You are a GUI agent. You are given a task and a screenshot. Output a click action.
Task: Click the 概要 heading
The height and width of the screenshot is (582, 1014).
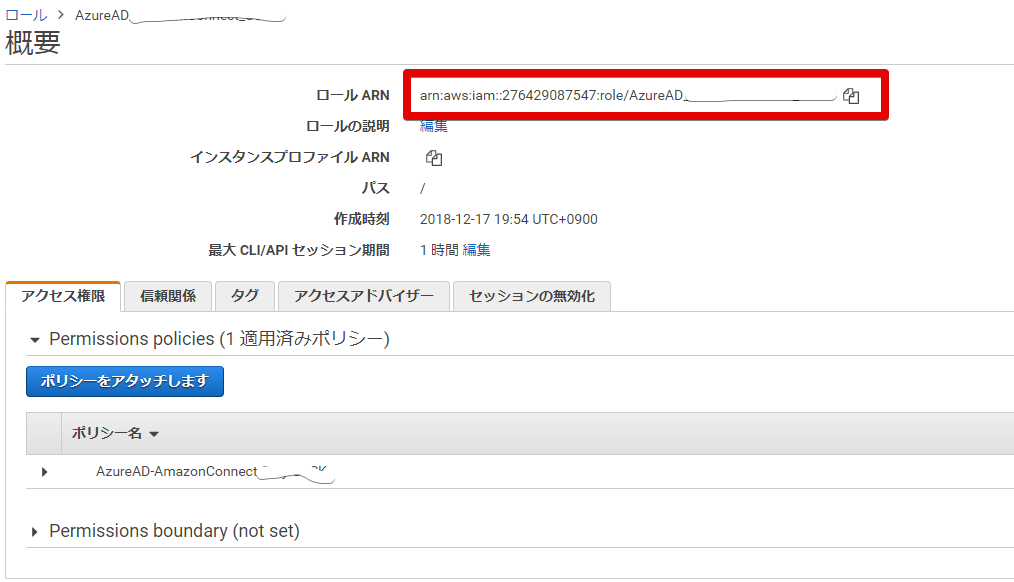pyautogui.click(x=33, y=43)
